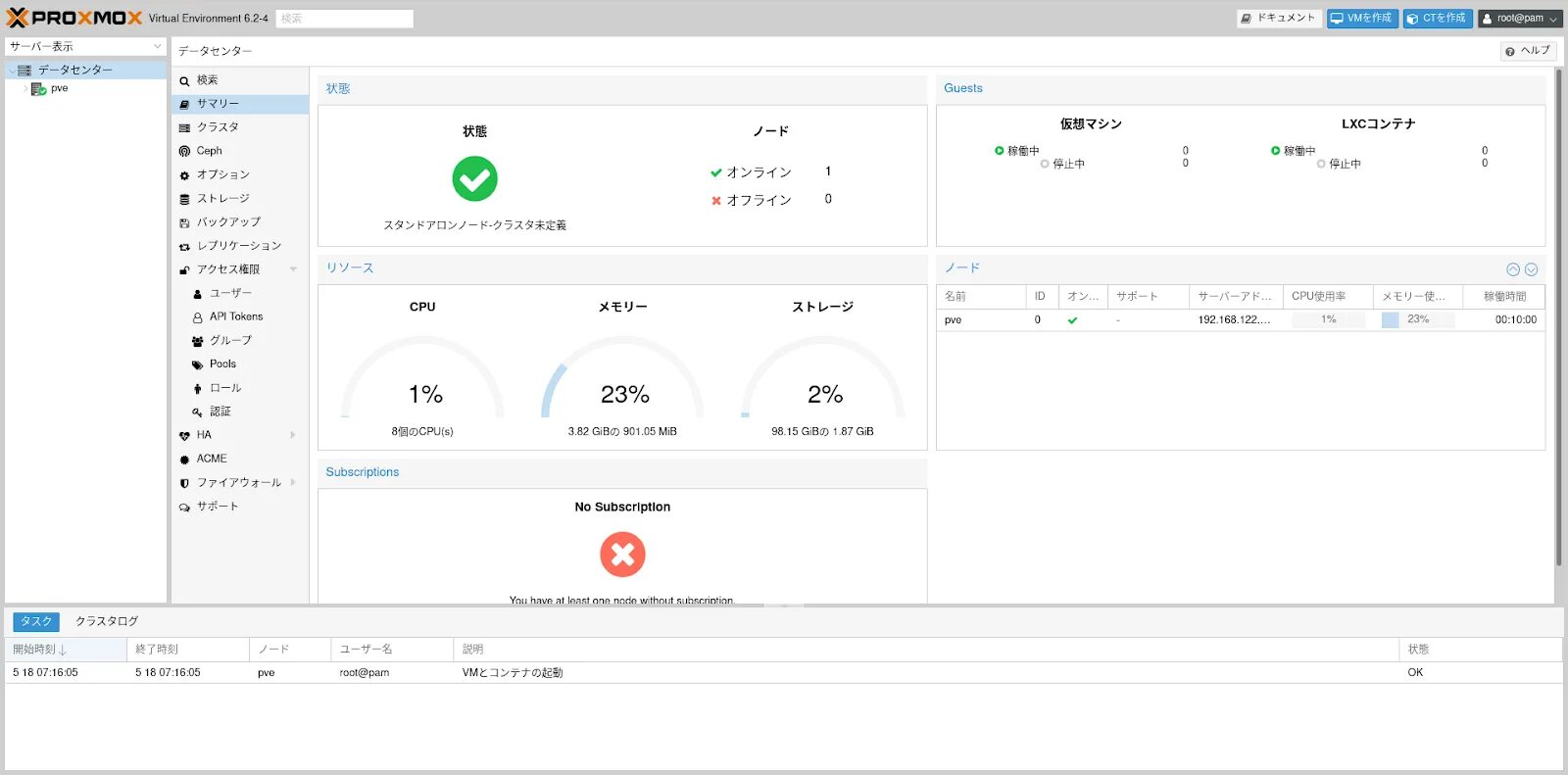Click the ドキュメント button
The height and width of the screenshot is (775, 1568).
coord(1279,18)
